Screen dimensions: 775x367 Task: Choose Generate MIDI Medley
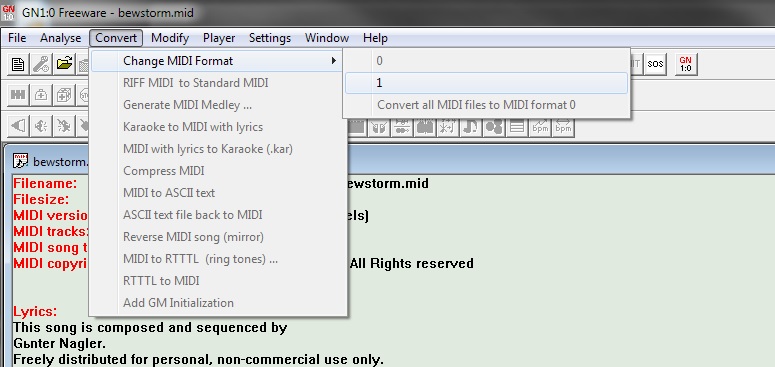pos(217,105)
